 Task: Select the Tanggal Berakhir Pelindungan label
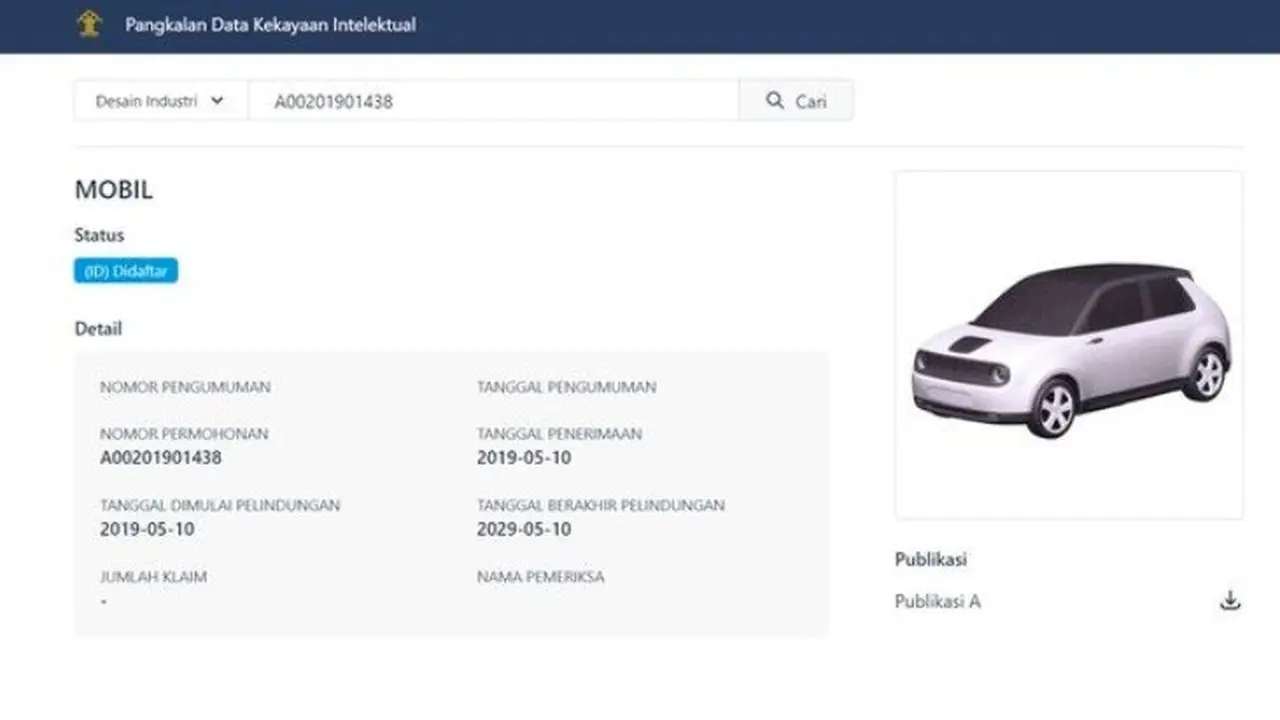point(601,505)
